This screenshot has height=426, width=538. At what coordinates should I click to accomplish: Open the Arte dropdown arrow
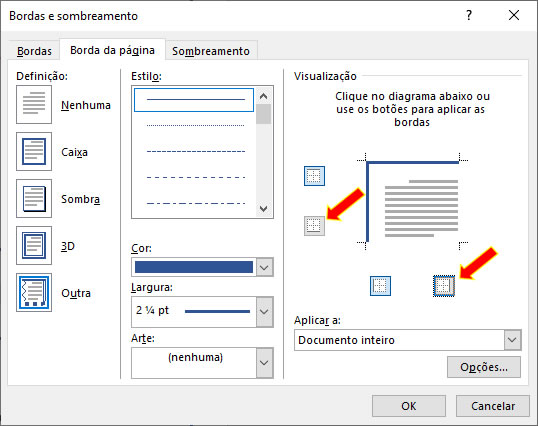tap(265, 363)
